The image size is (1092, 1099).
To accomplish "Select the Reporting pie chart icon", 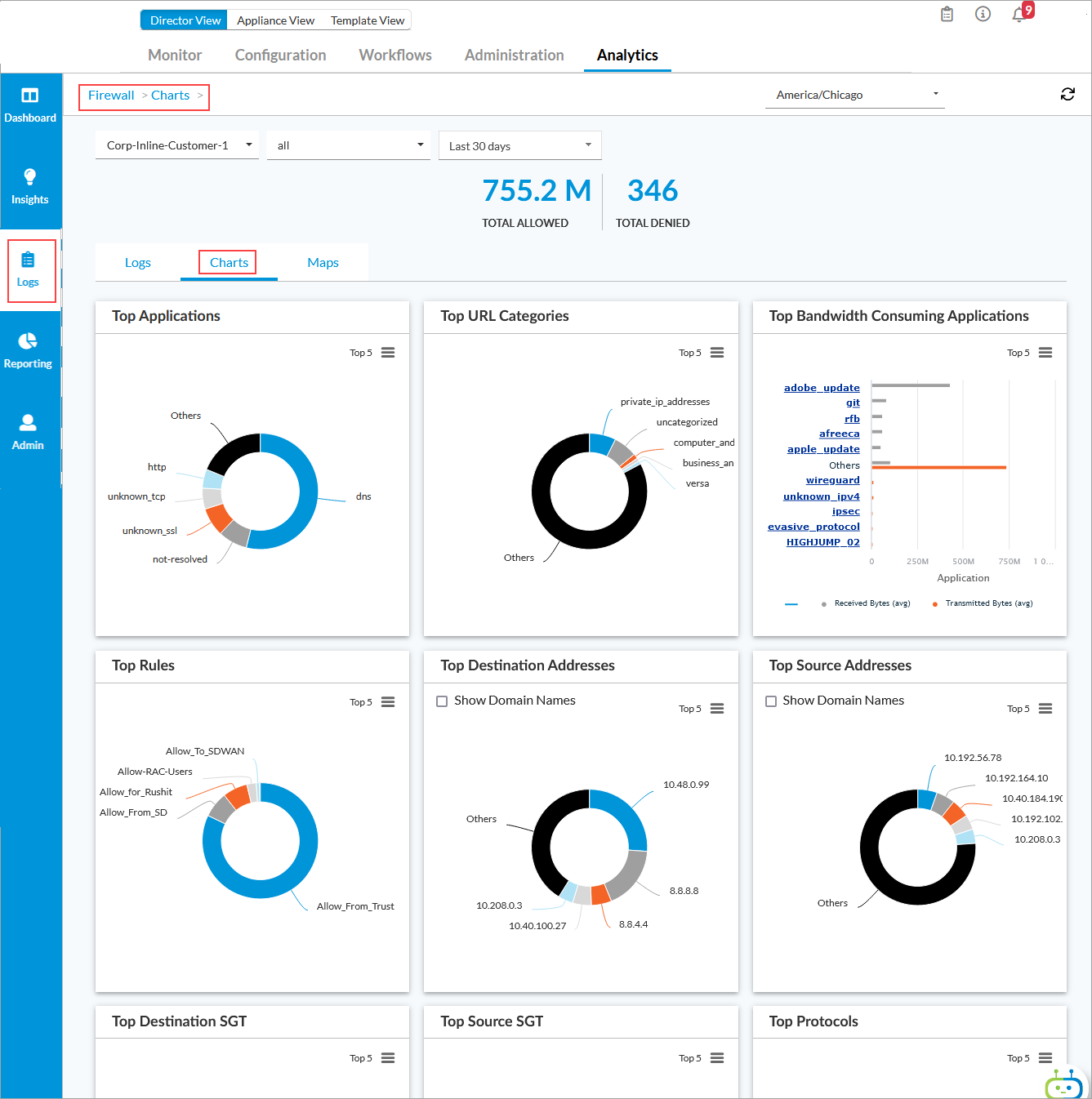I will (x=28, y=341).
